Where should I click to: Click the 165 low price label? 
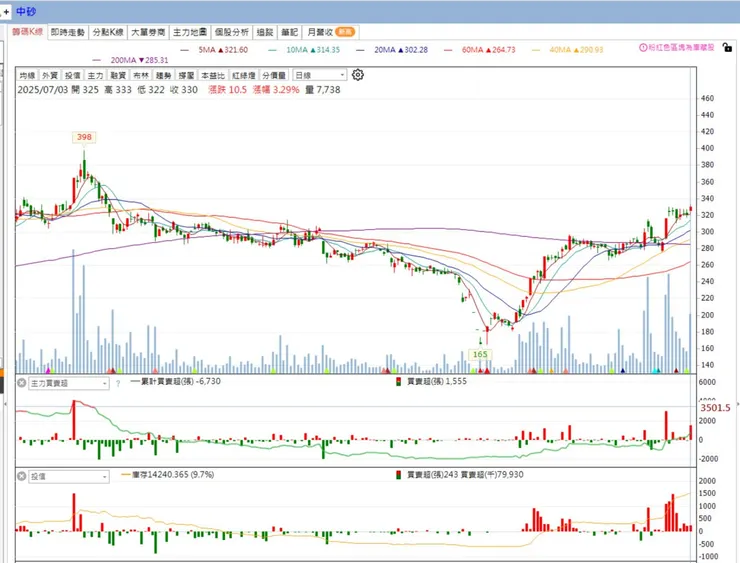click(479, 354)
